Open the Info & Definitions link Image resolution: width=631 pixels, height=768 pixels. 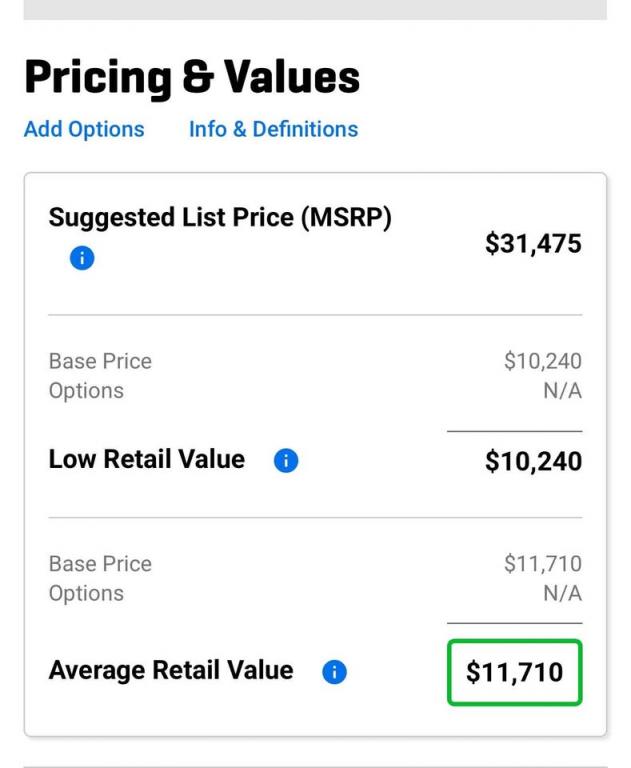(273, 130)
